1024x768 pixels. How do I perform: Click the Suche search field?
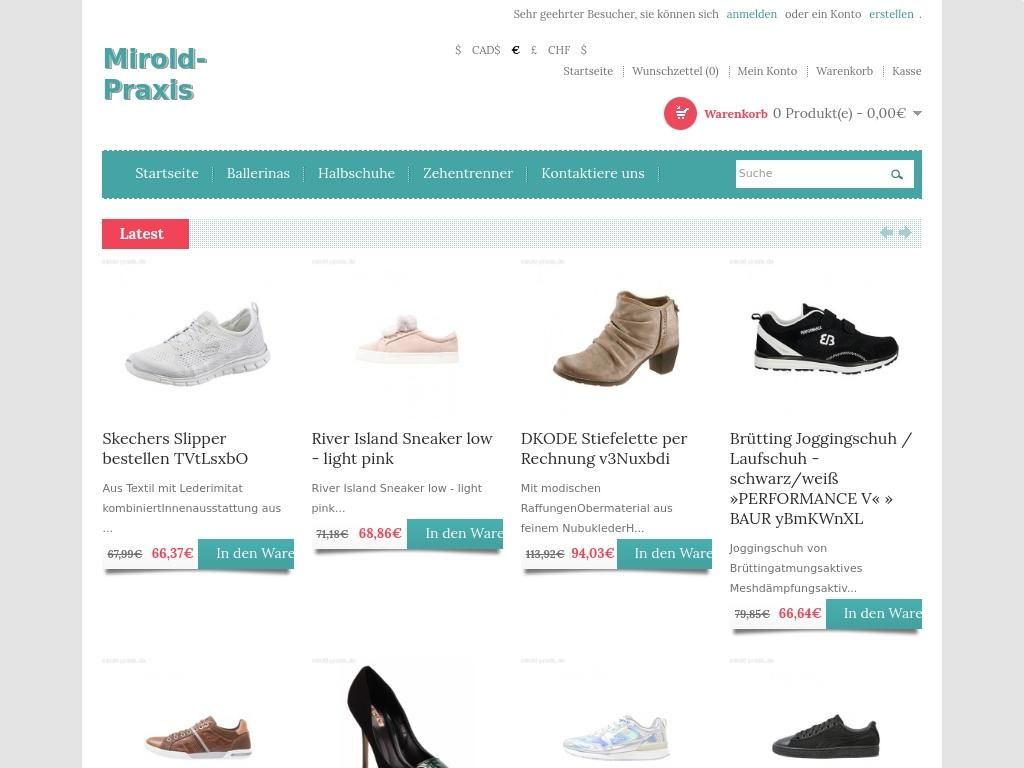pyautogui.click(x=810, y=174)
